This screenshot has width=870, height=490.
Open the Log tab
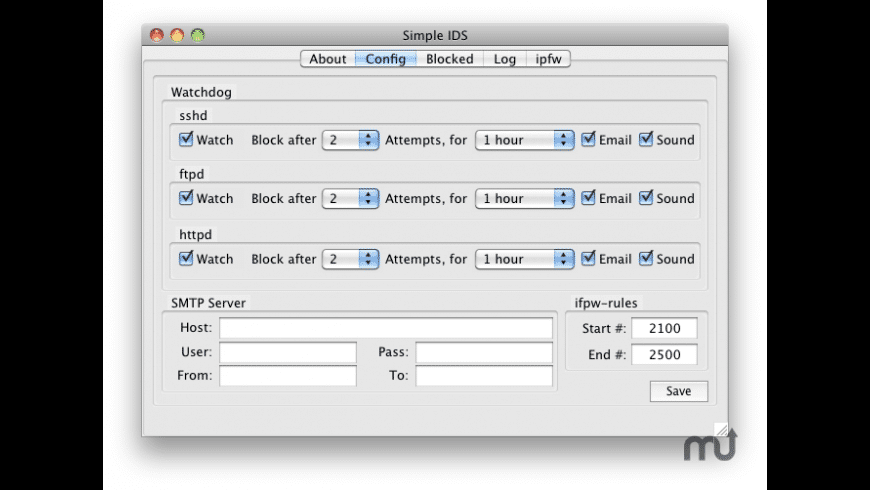coord(504,59)
